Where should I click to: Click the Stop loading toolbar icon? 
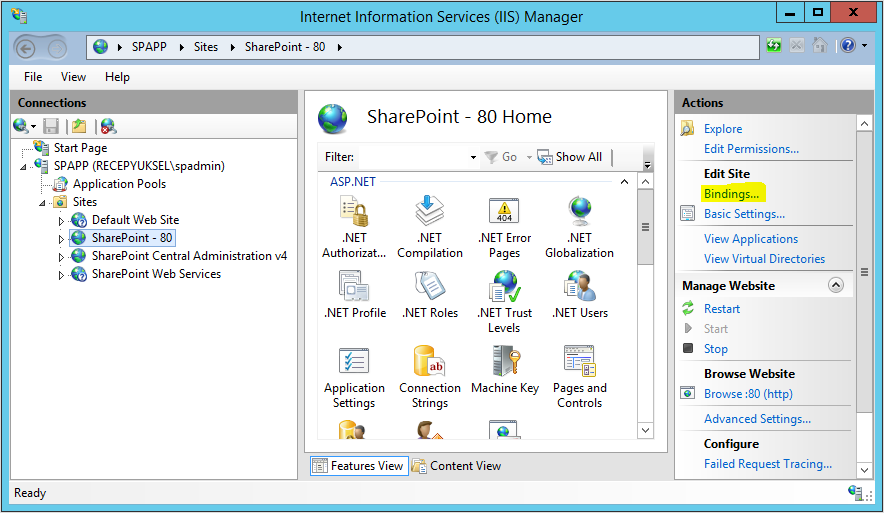coord(797,45)
